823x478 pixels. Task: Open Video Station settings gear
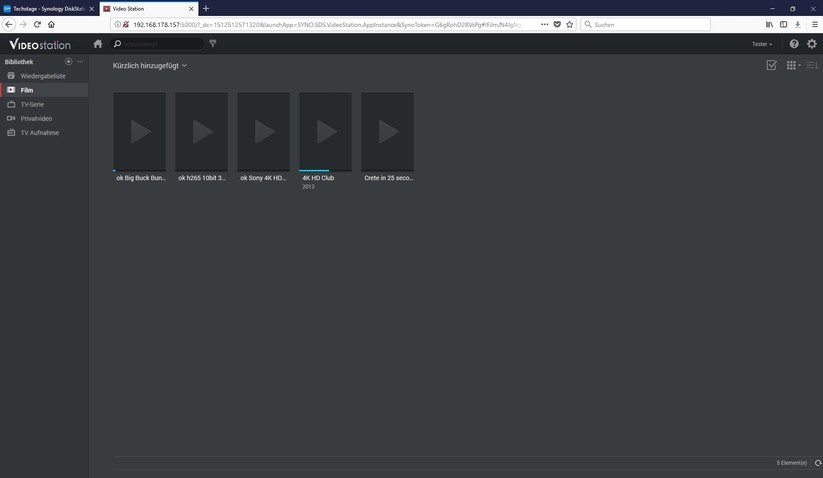812,44
